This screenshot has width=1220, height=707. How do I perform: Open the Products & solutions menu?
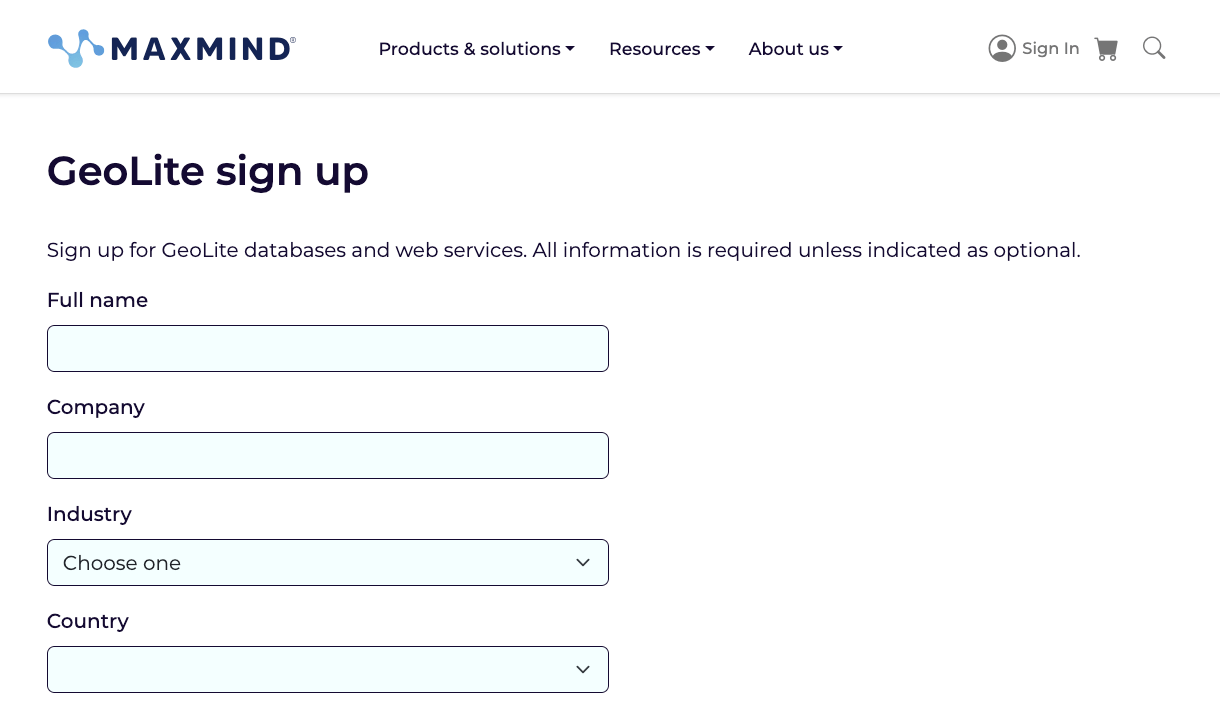tap(469, 49)
